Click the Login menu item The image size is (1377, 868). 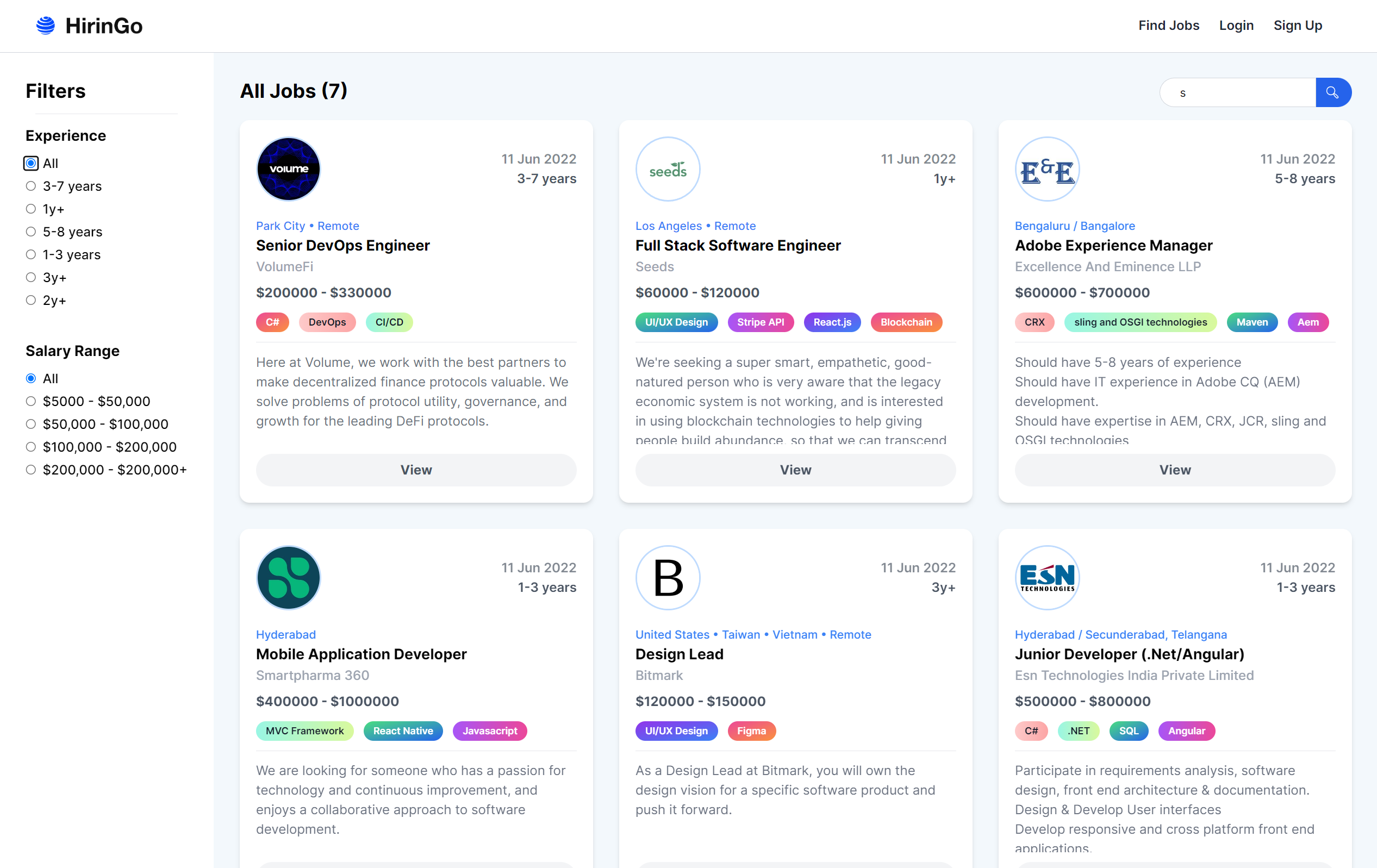tap(1236, 25)
